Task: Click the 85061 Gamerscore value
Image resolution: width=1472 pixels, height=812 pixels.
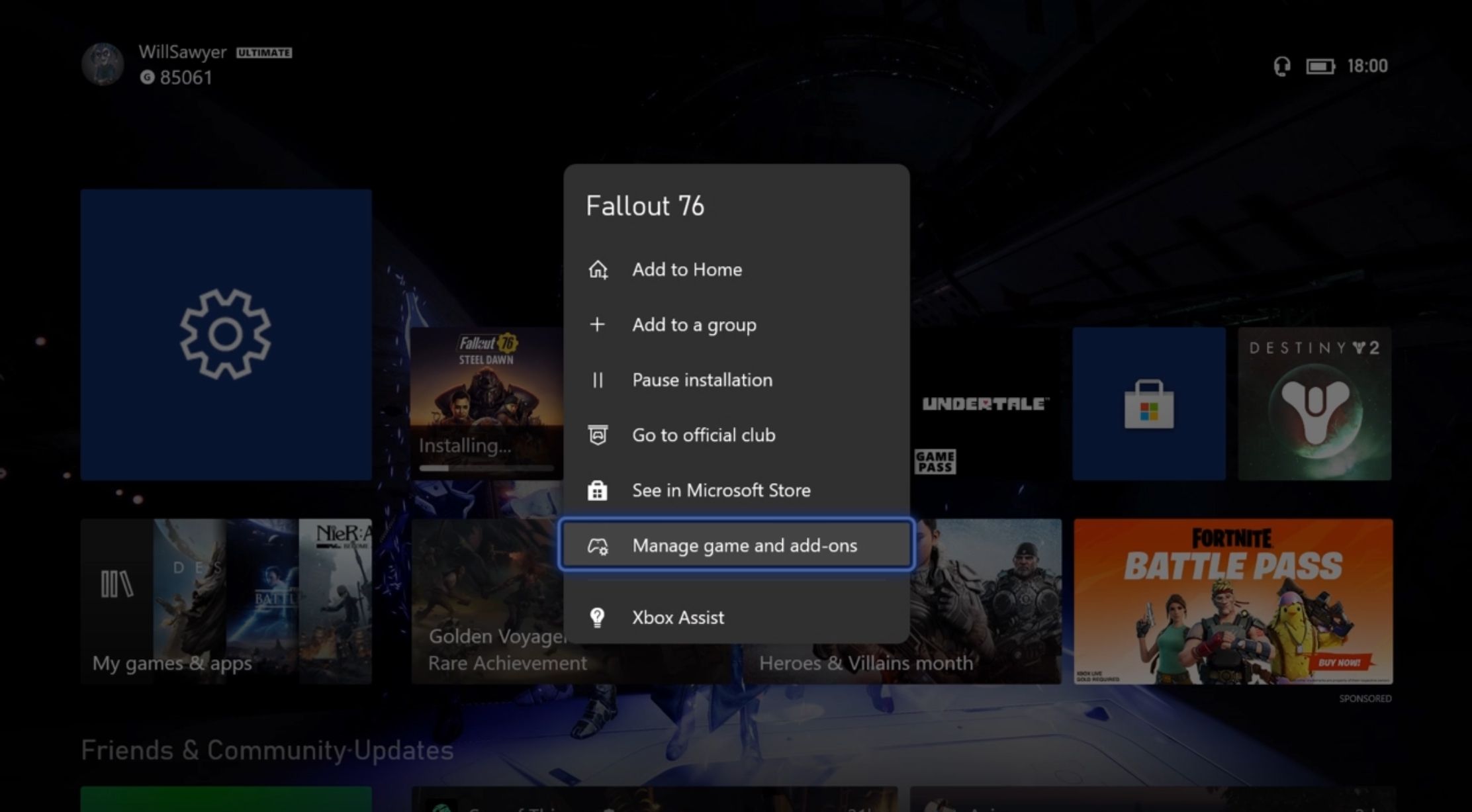Action: pos(186,78)
